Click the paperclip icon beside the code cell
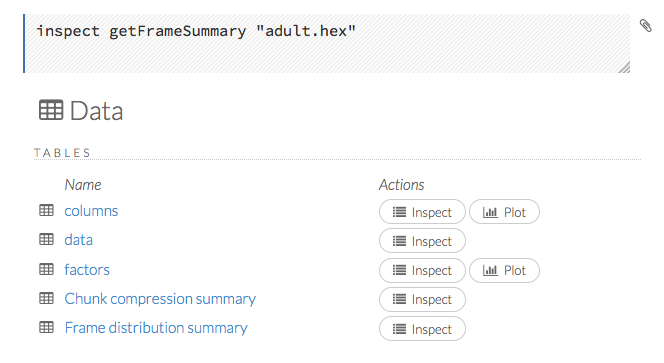The height and width of the screenshot is (363, 664). [645, 26]
